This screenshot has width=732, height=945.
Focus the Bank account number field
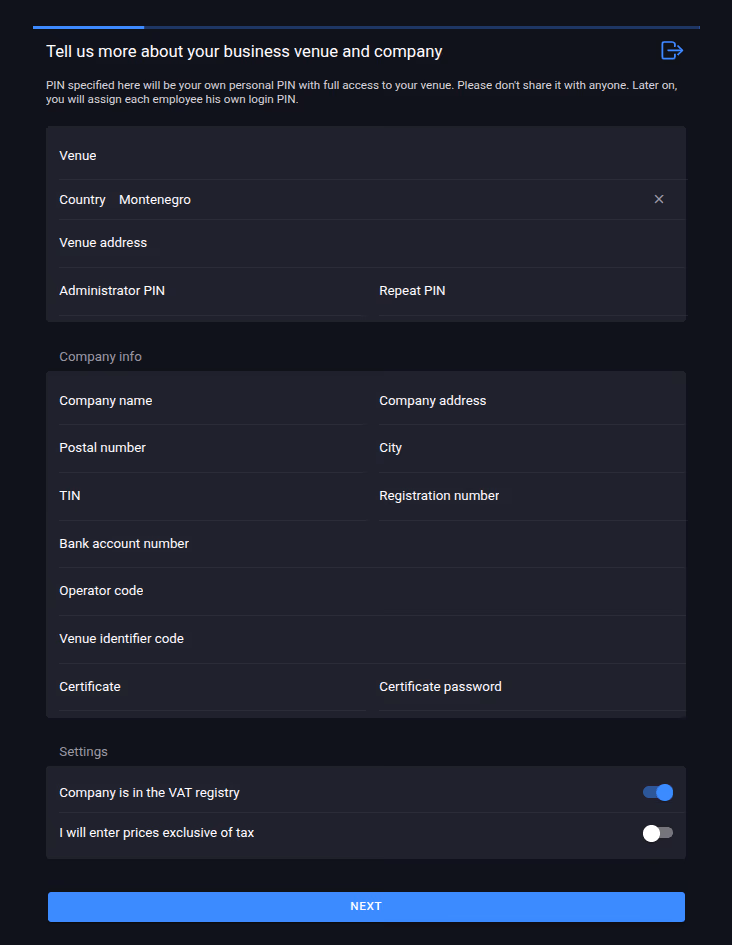point(372,544)
